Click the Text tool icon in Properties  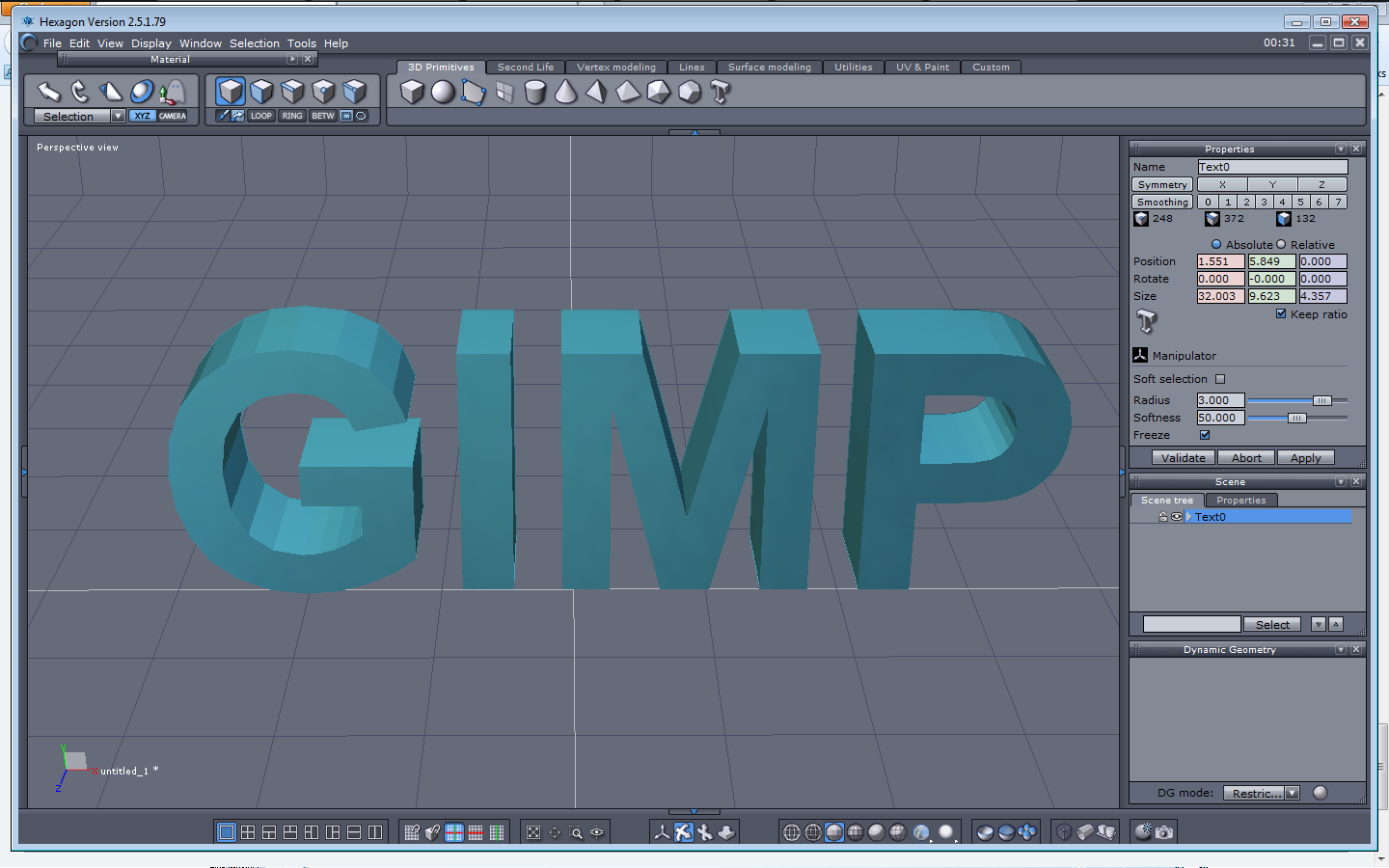(1146, 321)
